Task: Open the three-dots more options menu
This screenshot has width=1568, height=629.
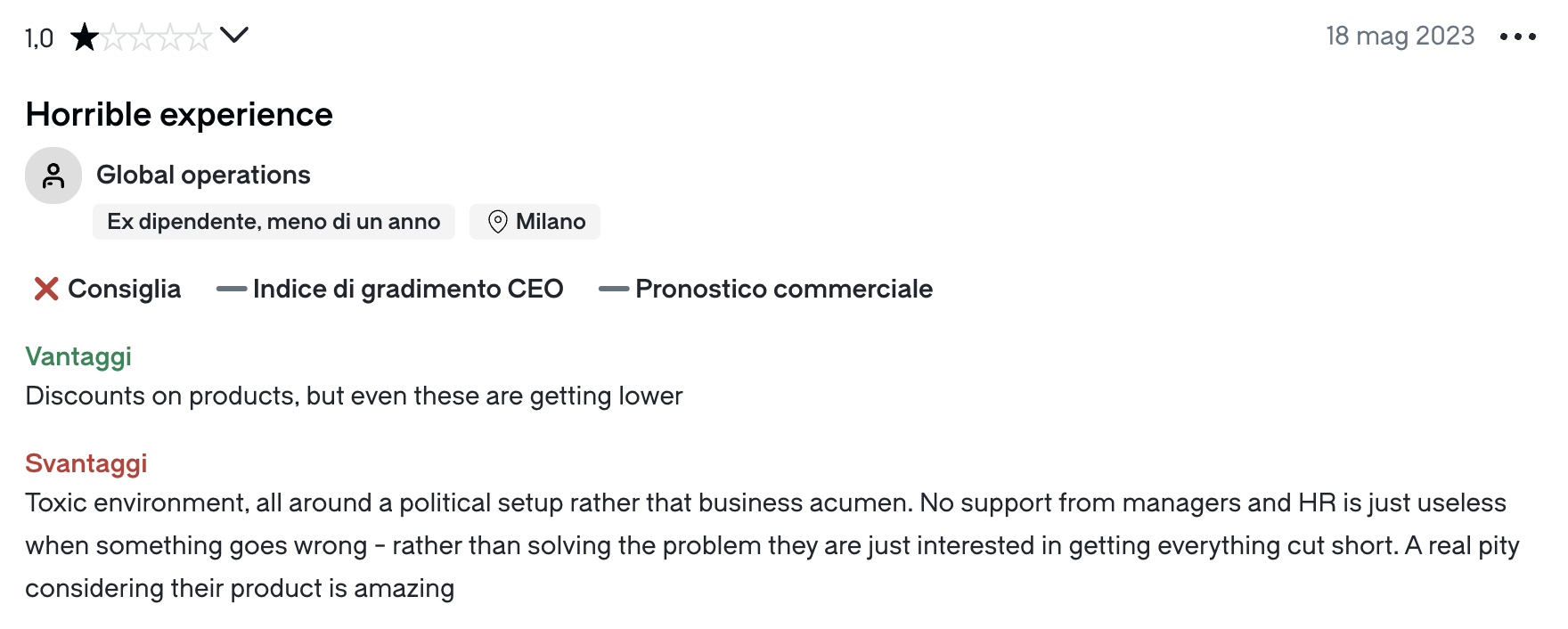Action: click(x=1517, y=37)
